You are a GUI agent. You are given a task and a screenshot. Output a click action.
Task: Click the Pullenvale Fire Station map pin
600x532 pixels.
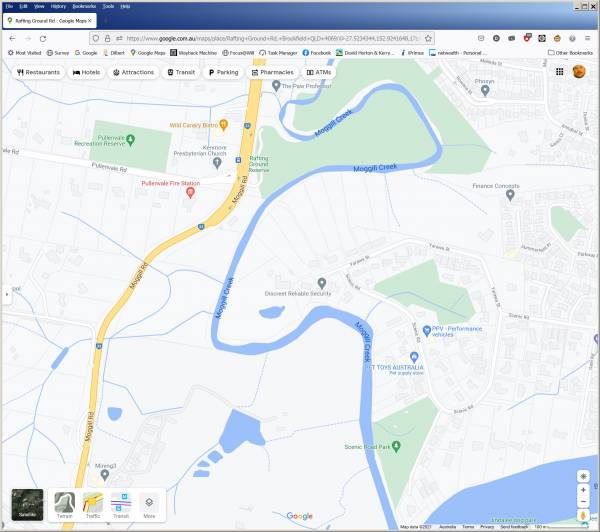pos(191,192)
